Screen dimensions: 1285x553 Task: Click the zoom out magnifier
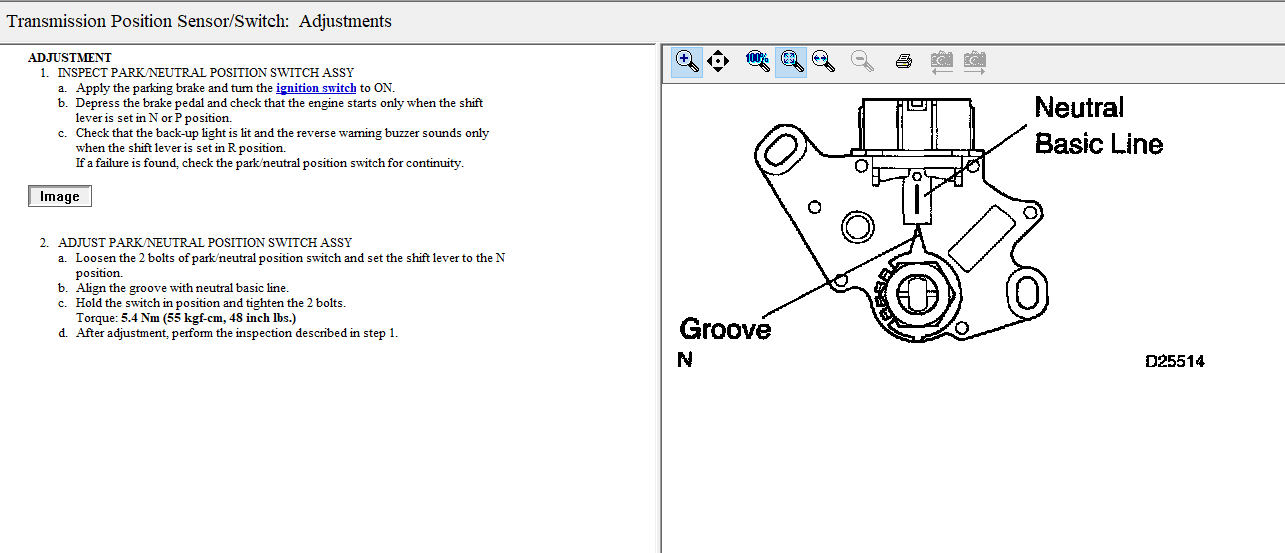[x=862, y=61]
